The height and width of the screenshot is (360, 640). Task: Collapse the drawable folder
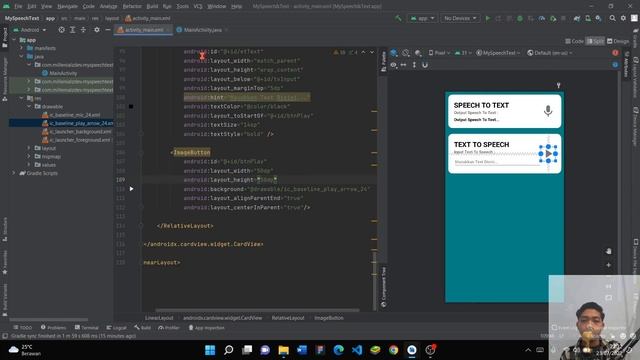29,106
